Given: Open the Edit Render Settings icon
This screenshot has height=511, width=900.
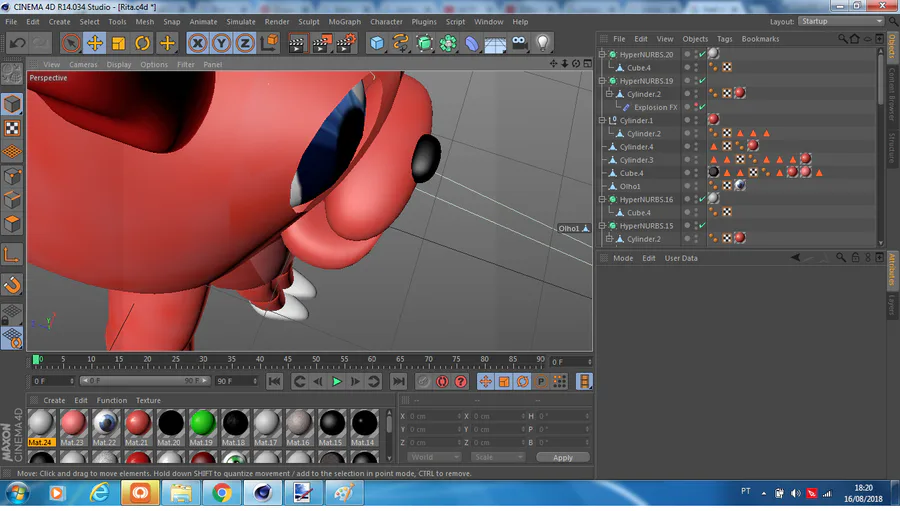Looking at the screenshot, I should [x=345, y=43].
